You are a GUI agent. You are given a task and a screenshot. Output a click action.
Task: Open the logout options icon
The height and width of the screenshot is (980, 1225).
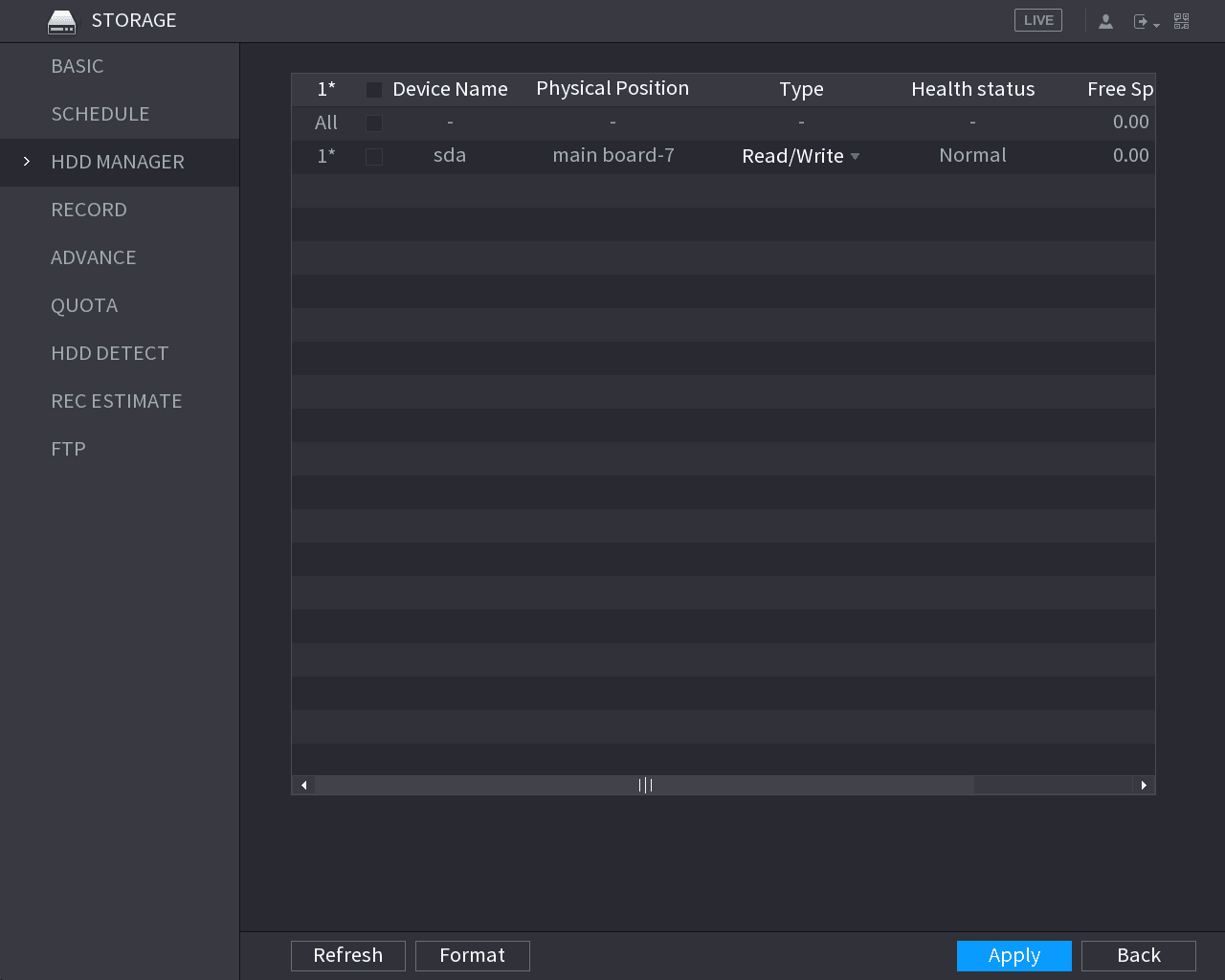point(1146,21)
